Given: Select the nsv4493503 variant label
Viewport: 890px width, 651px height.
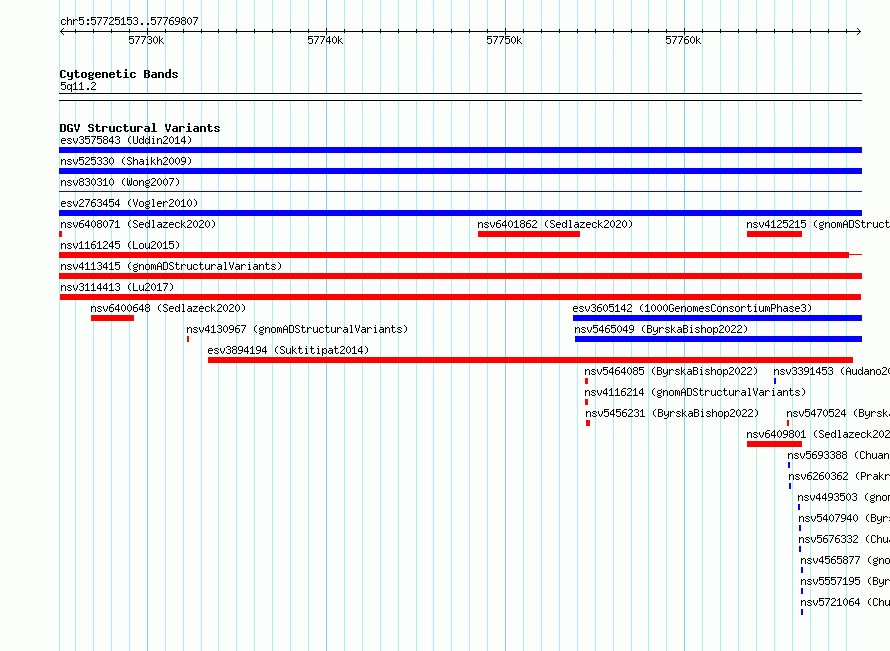Looking at the screenshot, I should [x=843, y=497].
